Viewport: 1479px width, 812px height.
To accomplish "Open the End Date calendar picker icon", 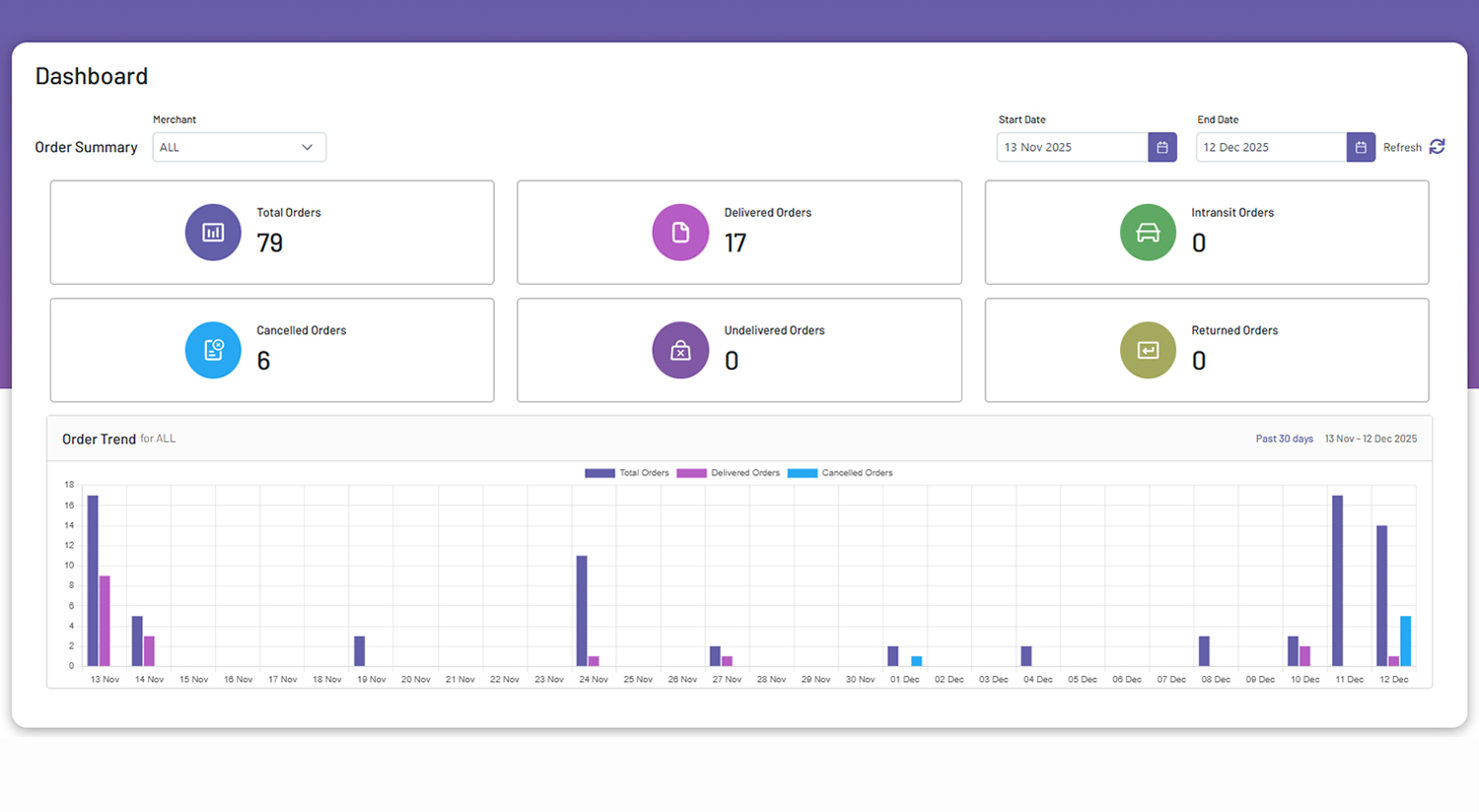I will click(1361, 146).
